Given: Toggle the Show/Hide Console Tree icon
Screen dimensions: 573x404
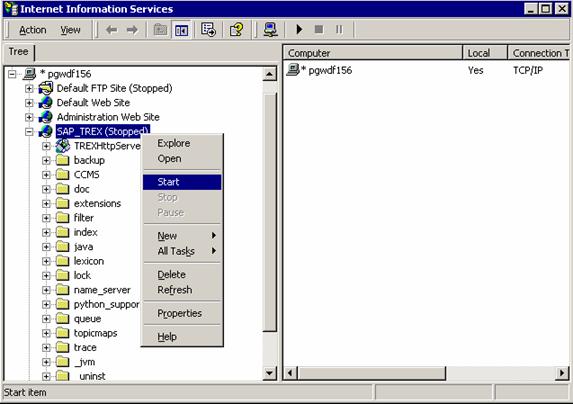Looking at the screenshot, I should pyautogui.click(x=182, y=30).
